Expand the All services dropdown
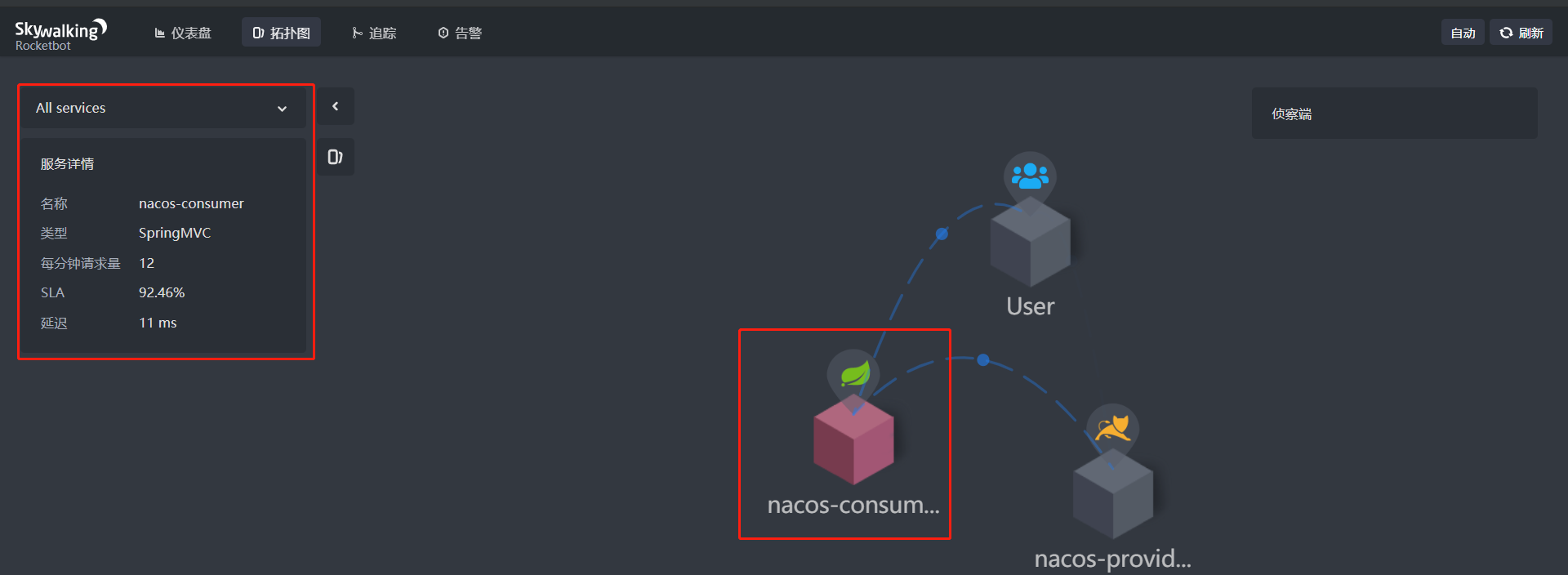Viewport: 1568px width, 575px height. pyautogui.click(x=163, y=108)
